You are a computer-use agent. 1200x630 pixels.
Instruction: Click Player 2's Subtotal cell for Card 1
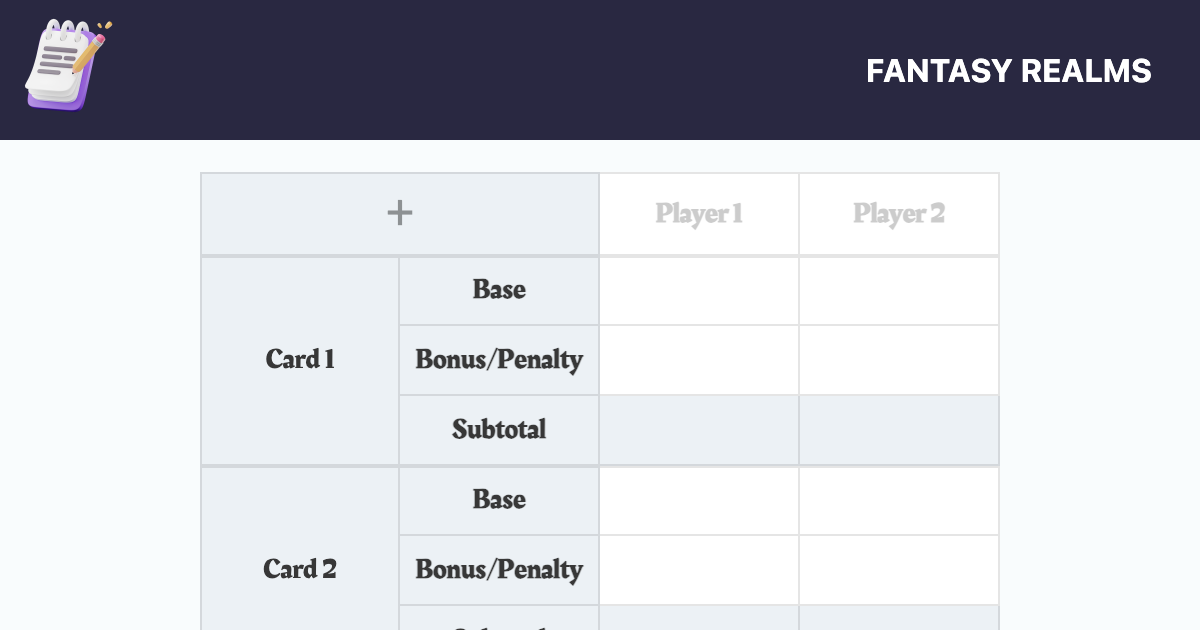pos(898,430)
